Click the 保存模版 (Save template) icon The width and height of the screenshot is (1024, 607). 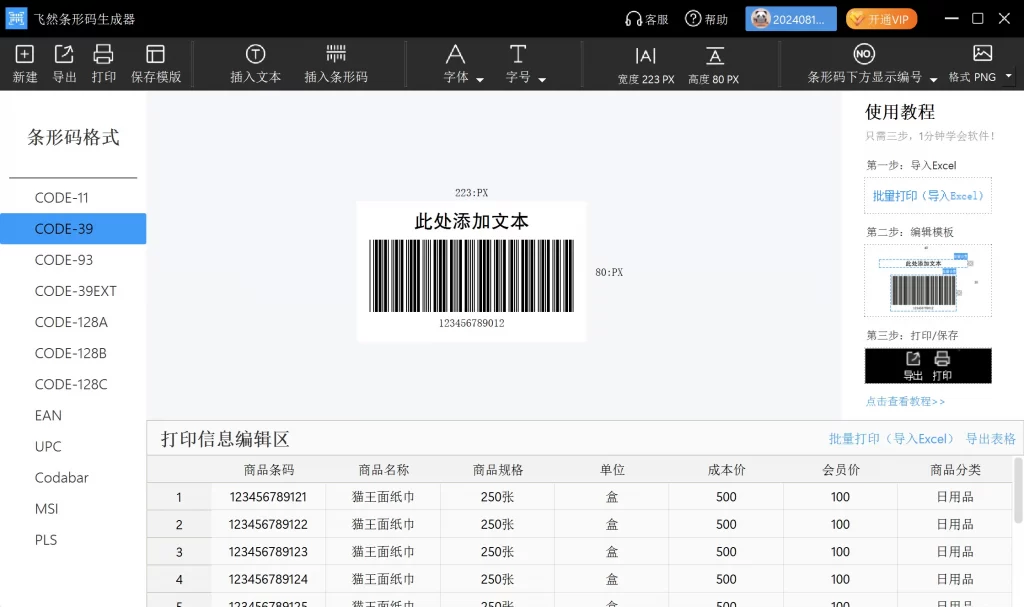[155, 54]
